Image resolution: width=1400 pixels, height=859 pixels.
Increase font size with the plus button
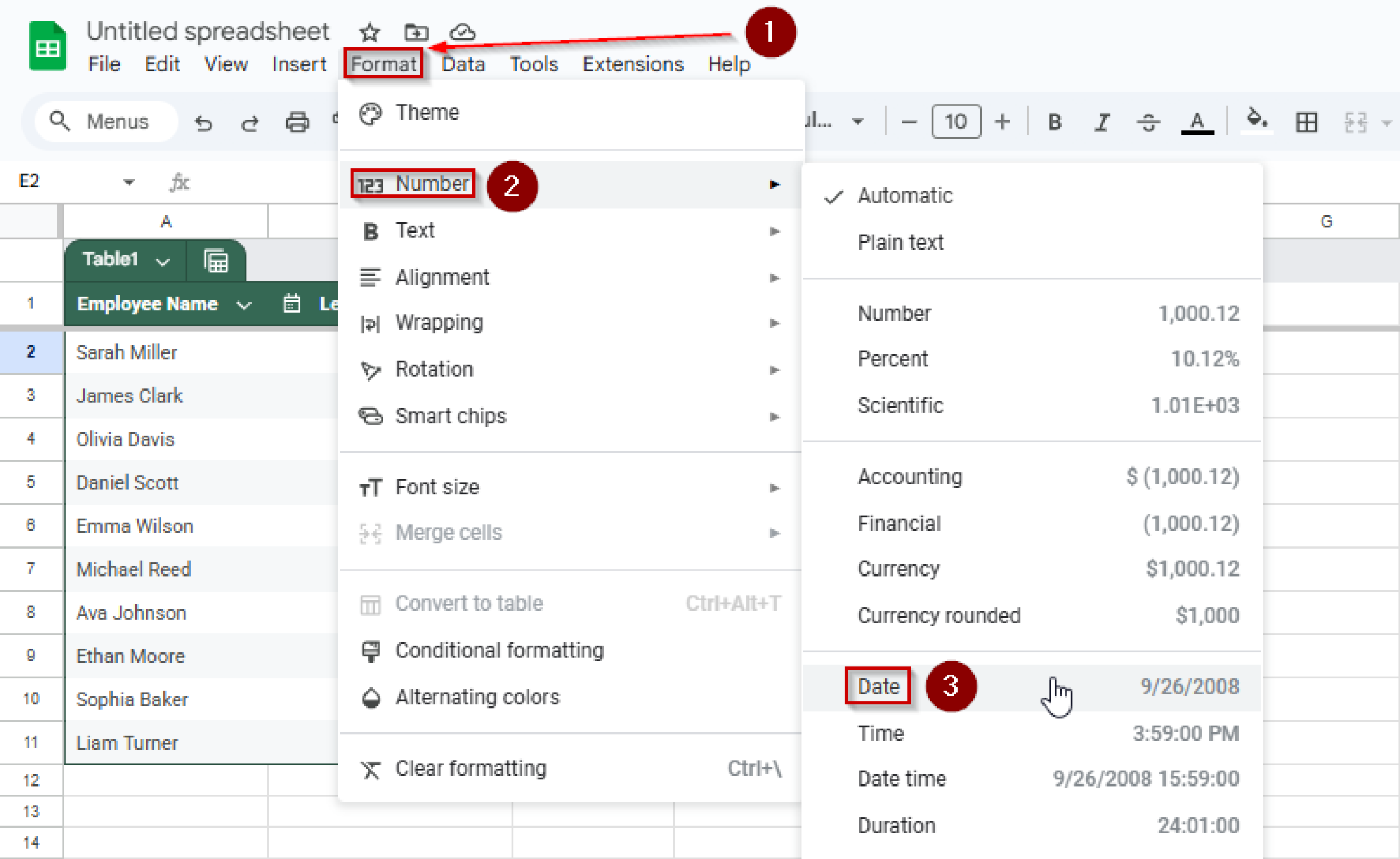(x=1002, y=122)
